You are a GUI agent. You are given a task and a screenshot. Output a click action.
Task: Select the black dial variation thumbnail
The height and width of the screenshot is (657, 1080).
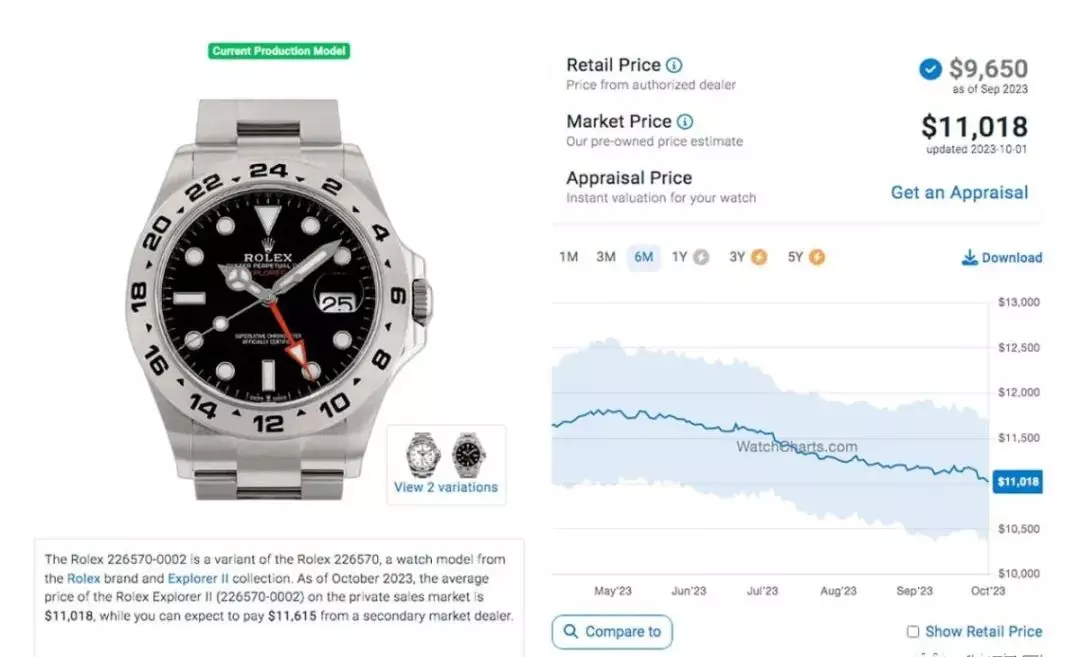(469, 455)
